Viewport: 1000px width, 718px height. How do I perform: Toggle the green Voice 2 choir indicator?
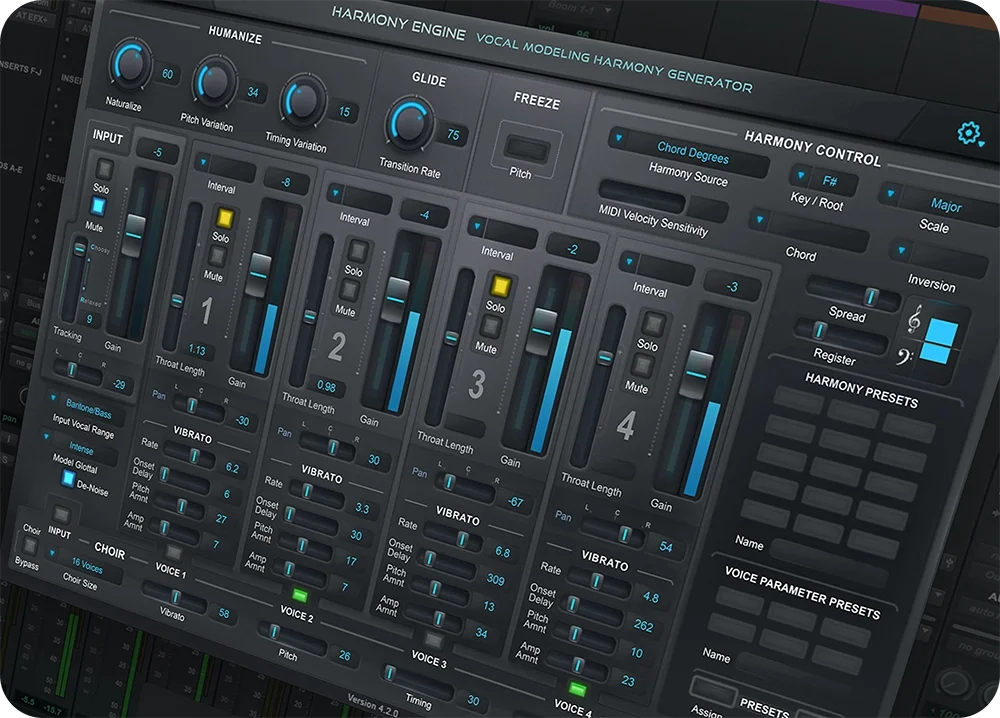tap(299, 596)
